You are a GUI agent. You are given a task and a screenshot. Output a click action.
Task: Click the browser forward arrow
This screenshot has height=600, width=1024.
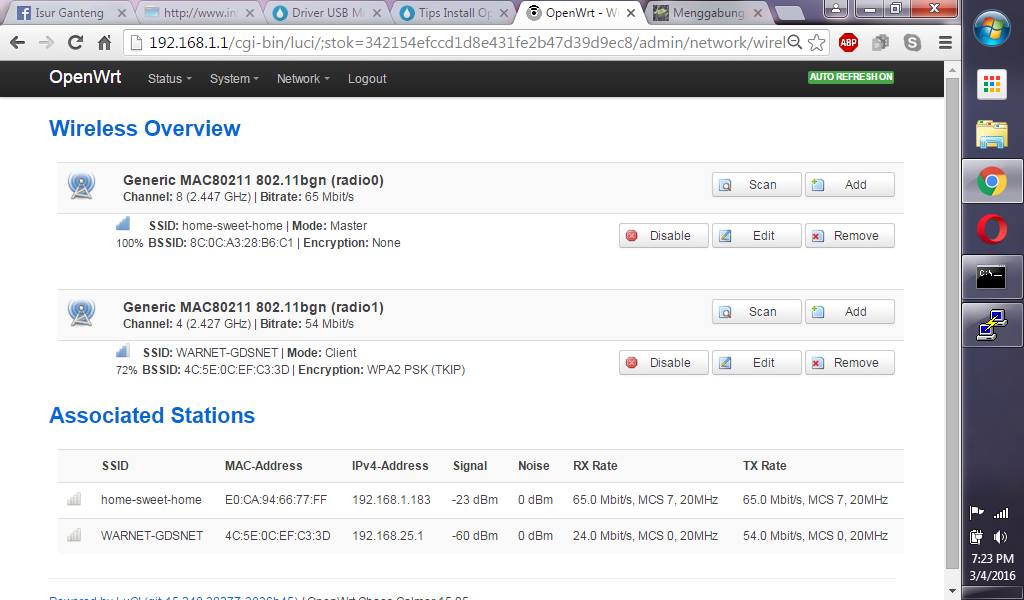click(x=46, y=43)
